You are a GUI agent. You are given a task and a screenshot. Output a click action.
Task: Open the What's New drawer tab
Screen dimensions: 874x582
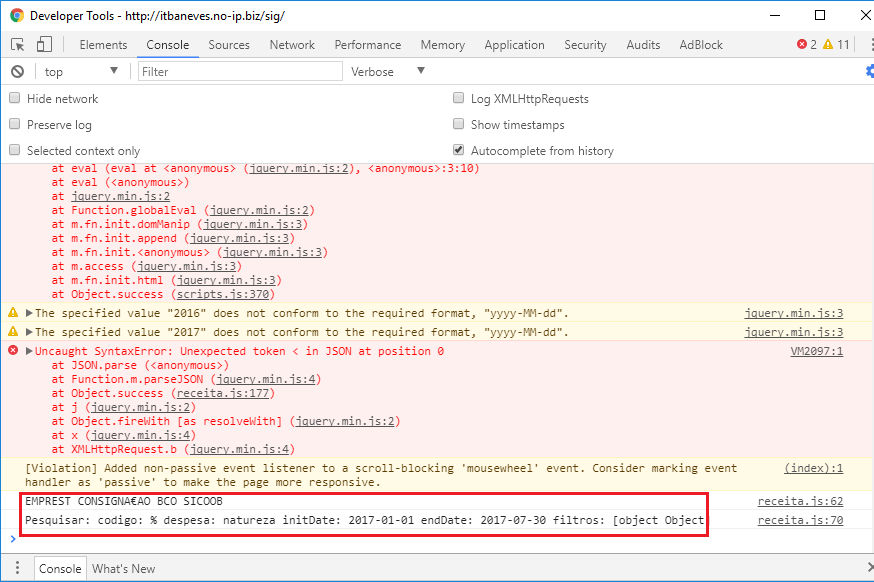[124, 569]
